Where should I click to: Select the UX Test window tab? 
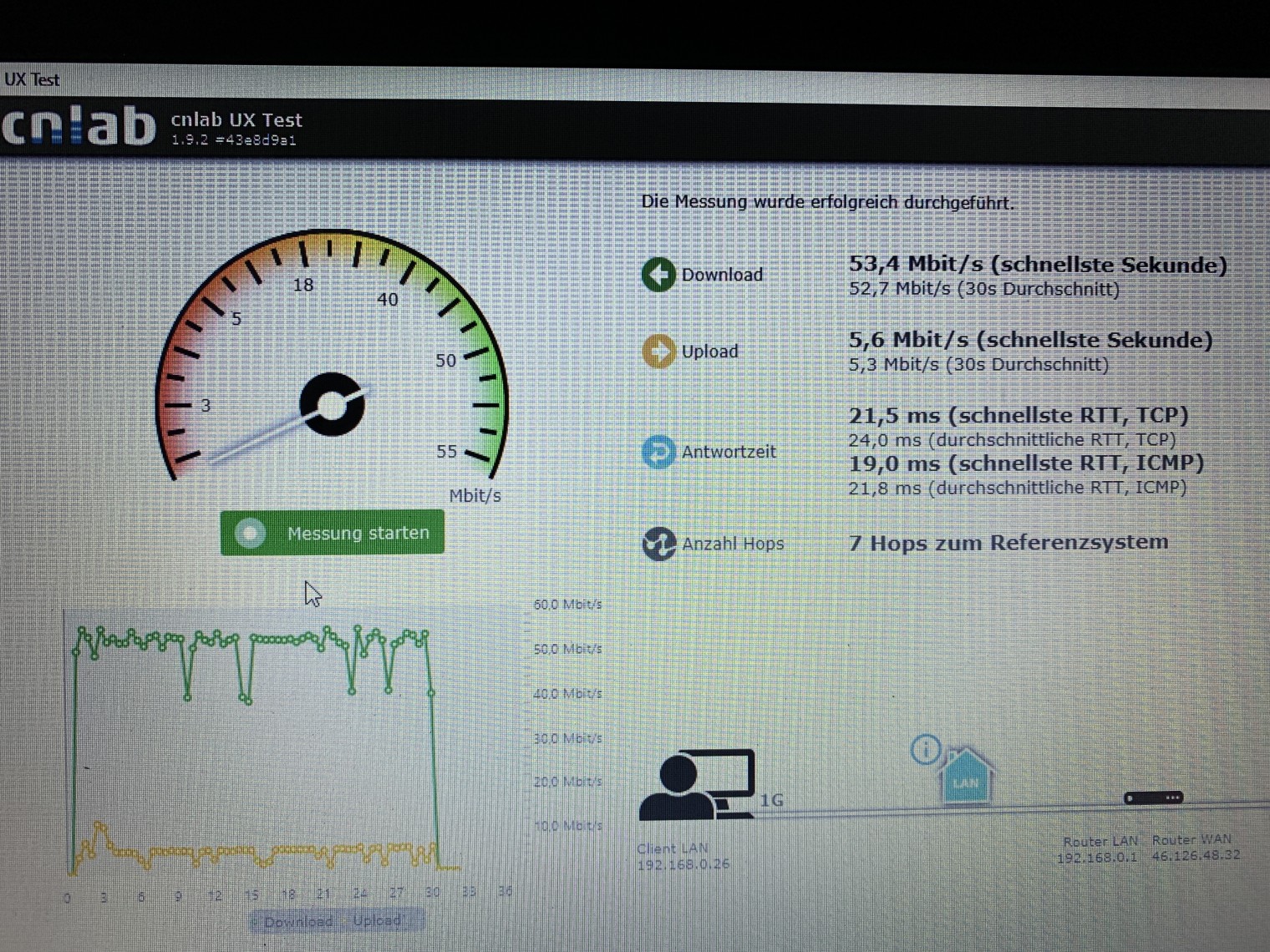click(32, 79)
